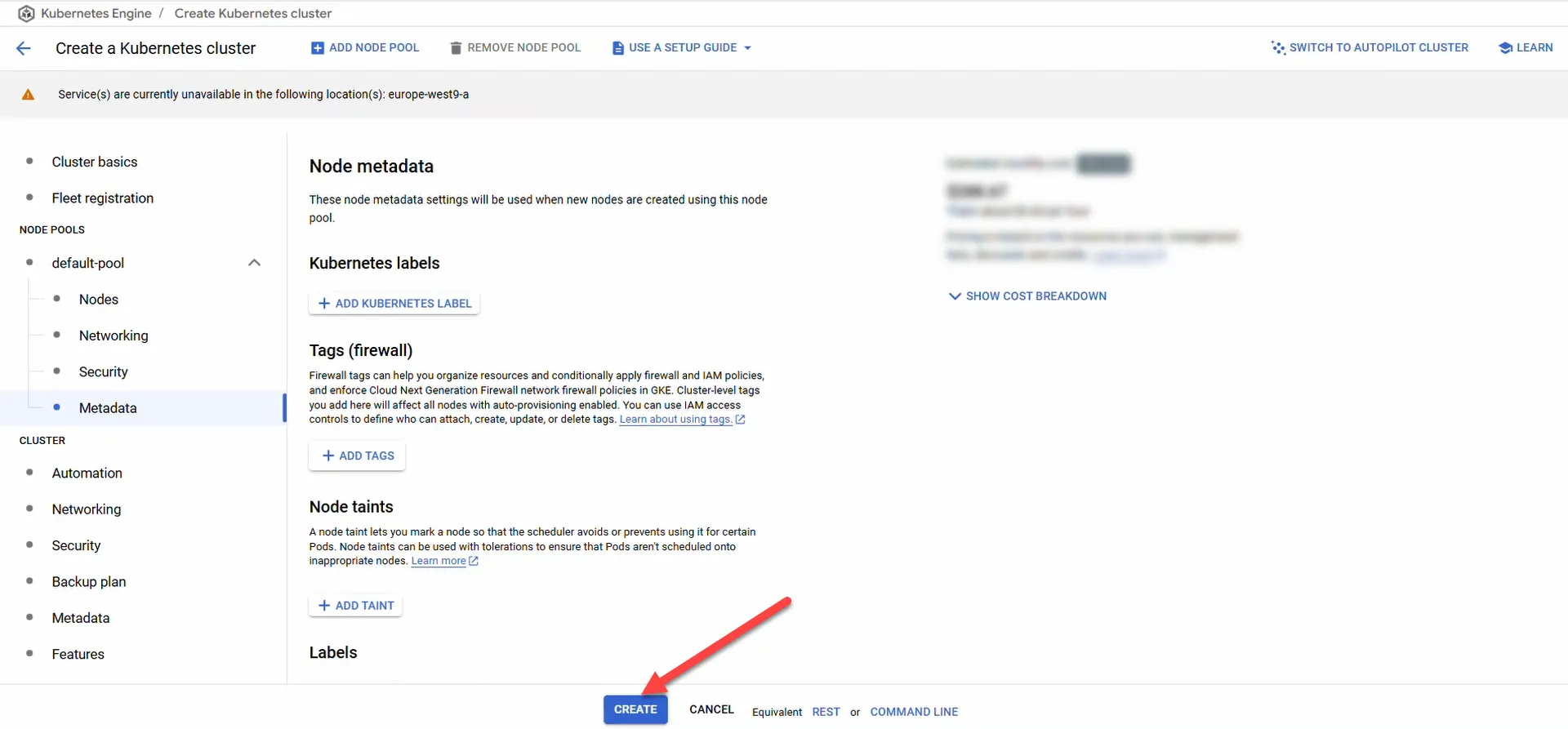1568x729 pixels.
Task: Click the setup guide document icon
Action: tap(618, 48)
